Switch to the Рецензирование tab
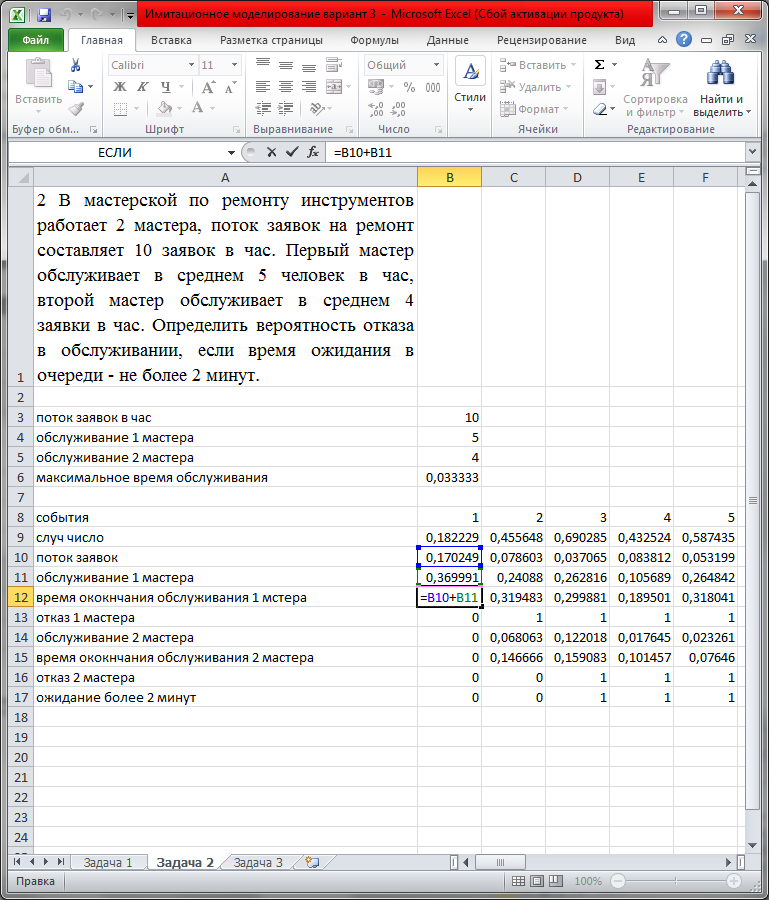The width and height of the screenshot is (769, 900). click(542, 40)
